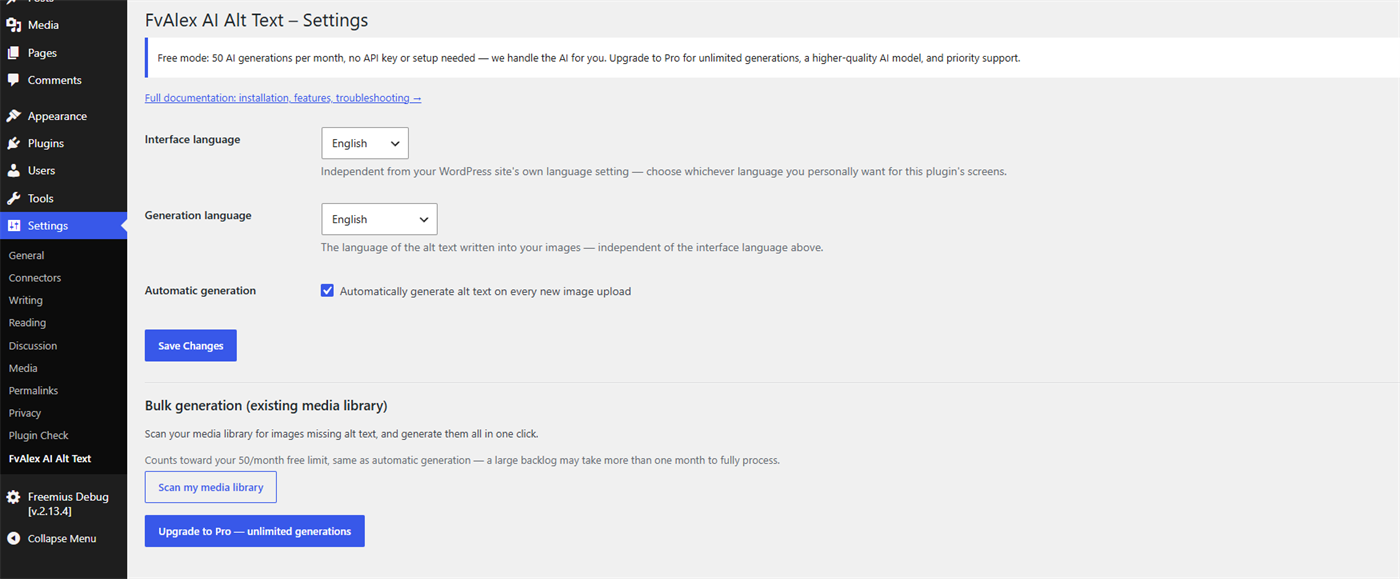Open Pages via its sidebar icon

[14, 53]
